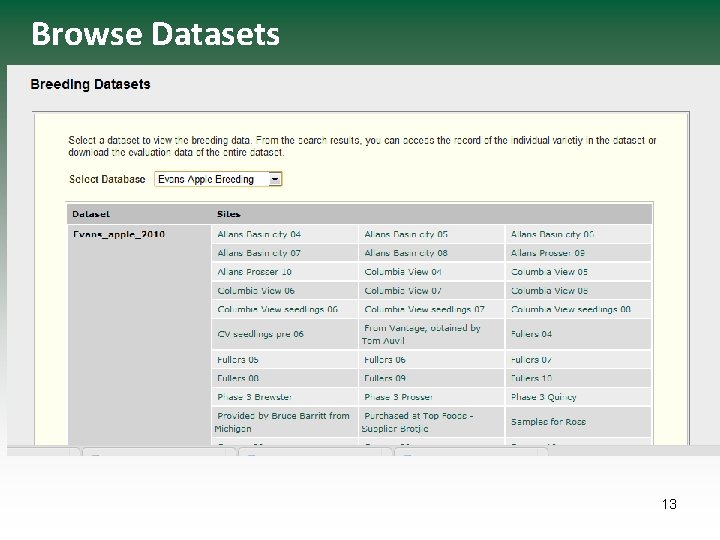Open the Allans Basin city 07 site
This screenshot has width=720, height=540.
(x=259, y=253)
